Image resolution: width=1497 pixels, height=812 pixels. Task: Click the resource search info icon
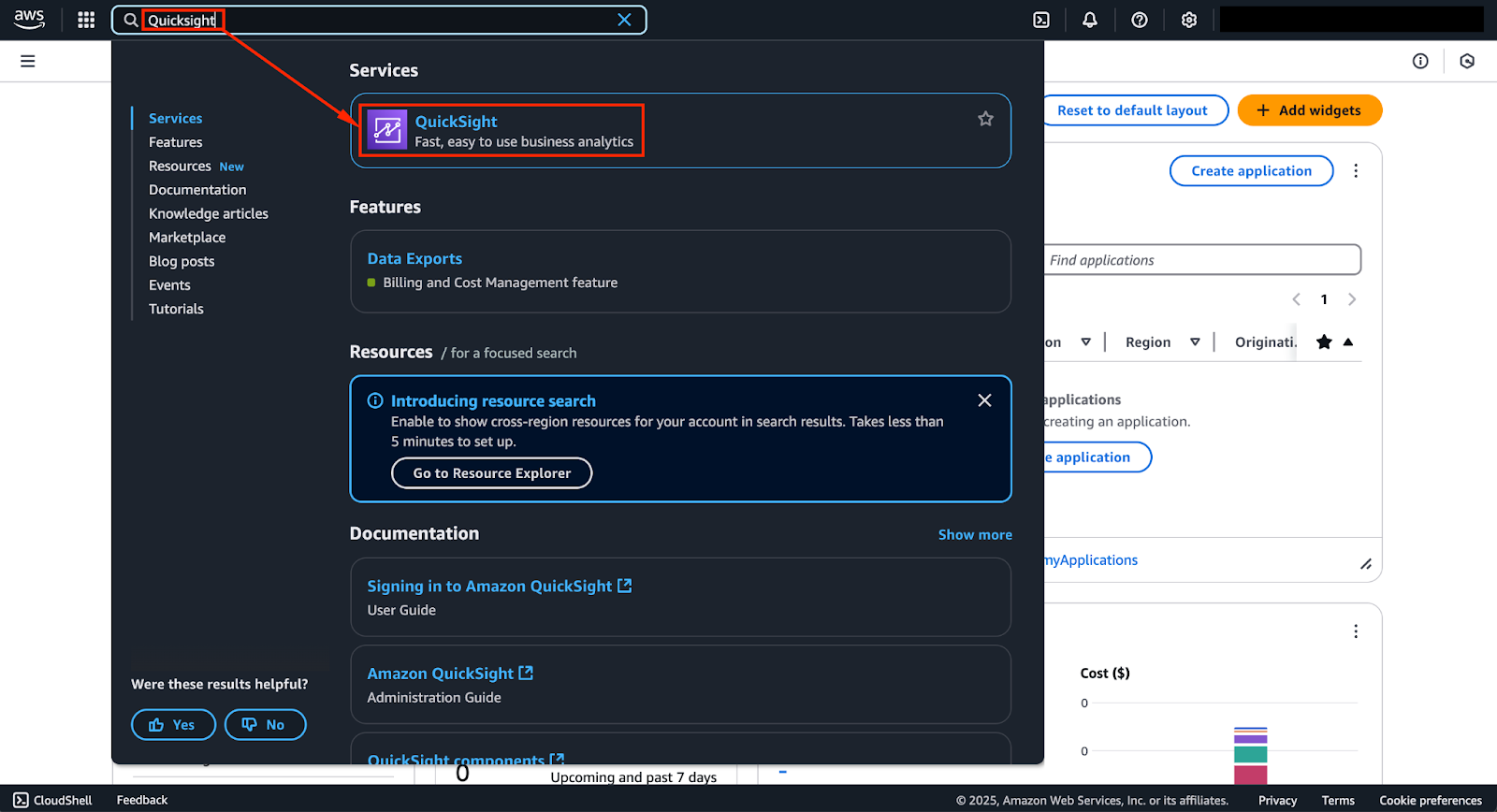pos(375,400)
